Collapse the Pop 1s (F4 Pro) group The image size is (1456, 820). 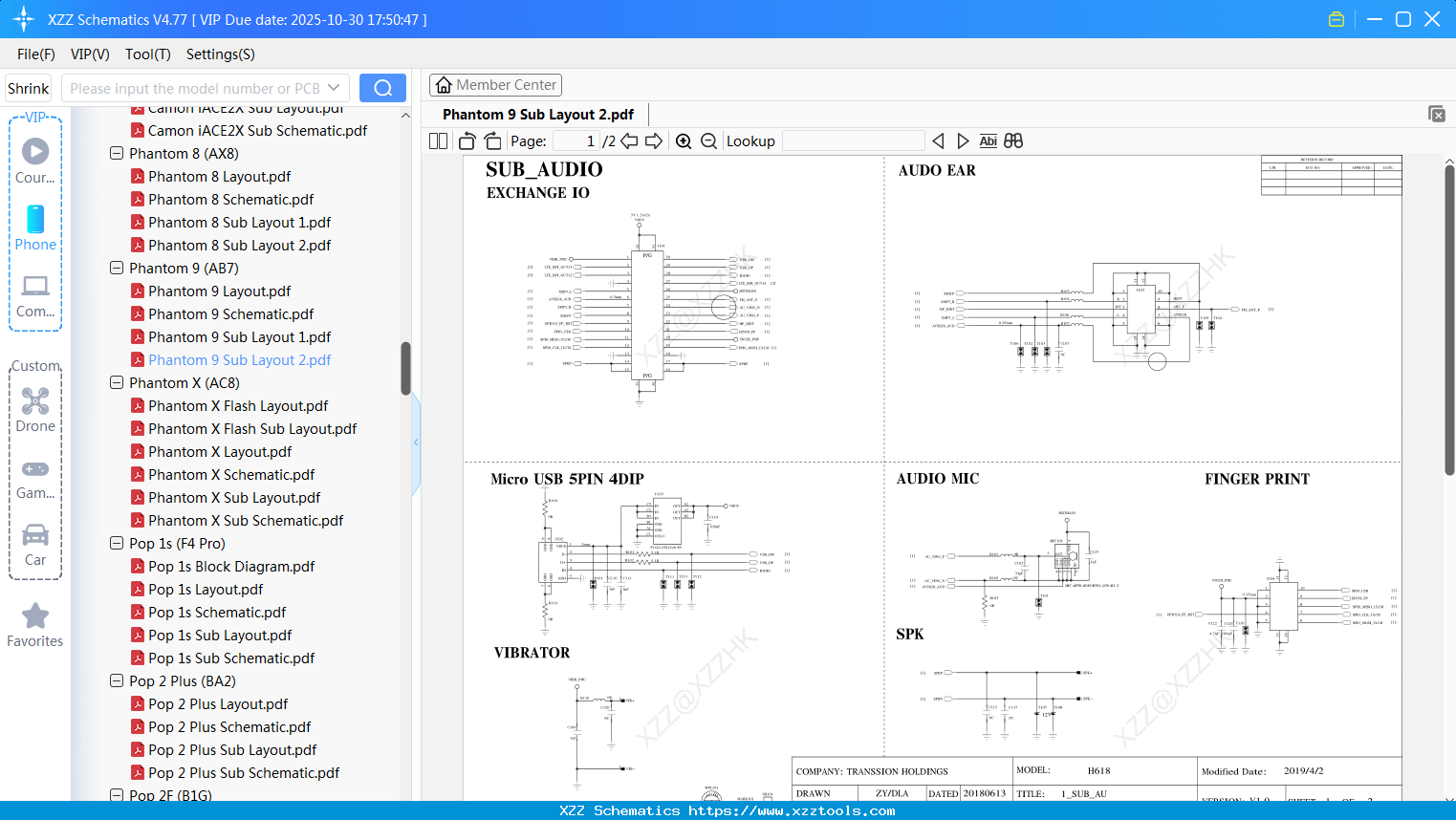point(116,543)
